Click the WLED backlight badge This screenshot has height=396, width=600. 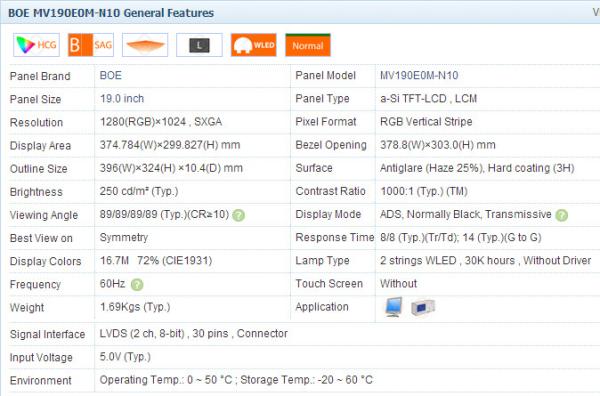coord(254,45)
